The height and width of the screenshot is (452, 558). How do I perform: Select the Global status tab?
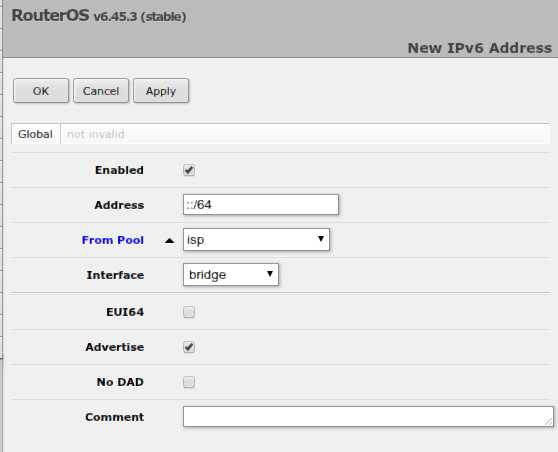(x=35, y=134)
